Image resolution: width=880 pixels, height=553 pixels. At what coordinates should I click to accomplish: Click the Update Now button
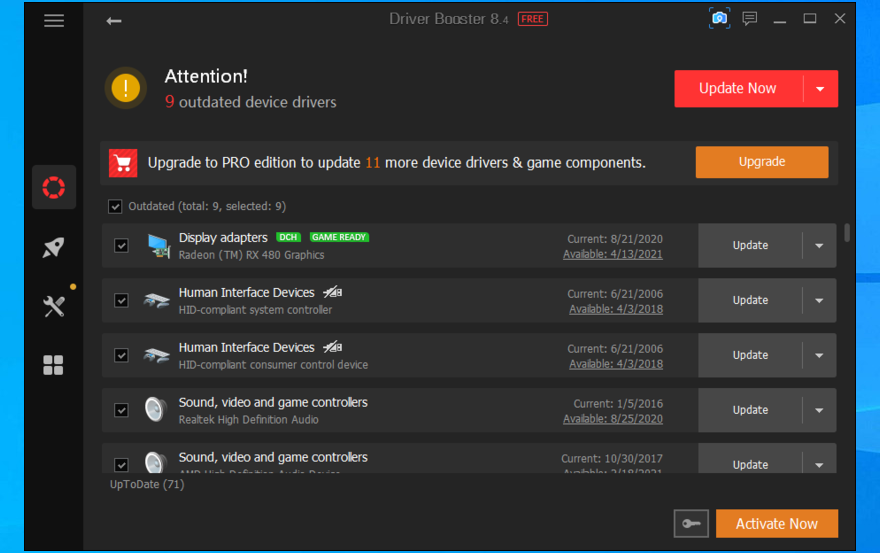coord(738,89)
